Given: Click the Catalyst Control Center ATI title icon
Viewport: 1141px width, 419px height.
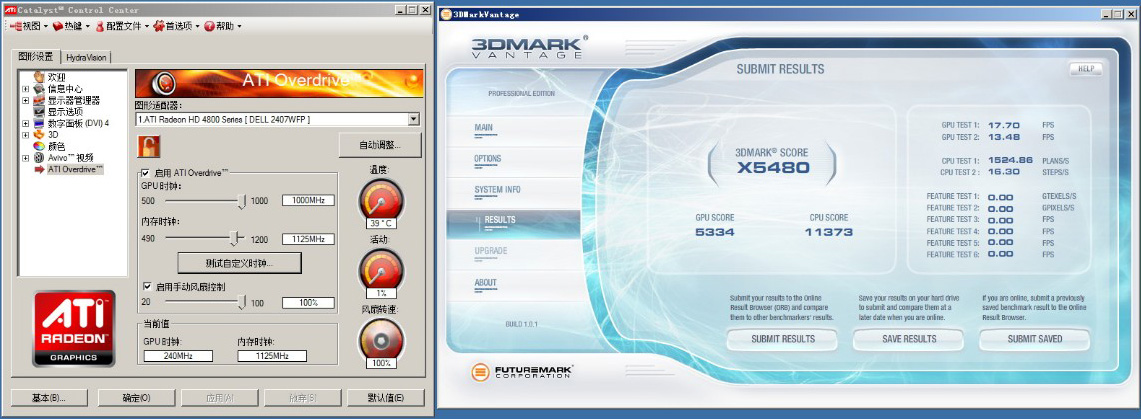Looking at the screenshot, I should click(x=10, y=9).
